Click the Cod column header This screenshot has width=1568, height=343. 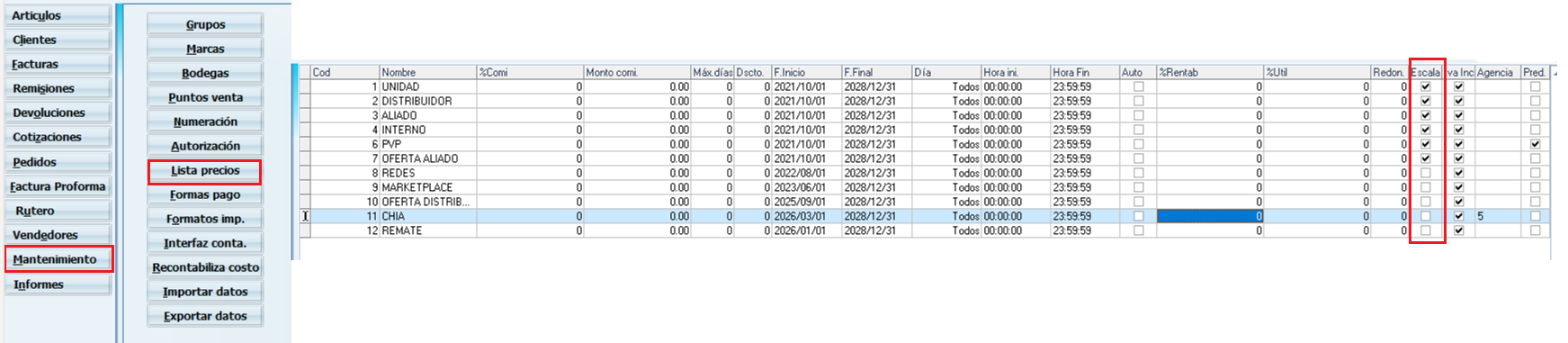pos(345,72)
